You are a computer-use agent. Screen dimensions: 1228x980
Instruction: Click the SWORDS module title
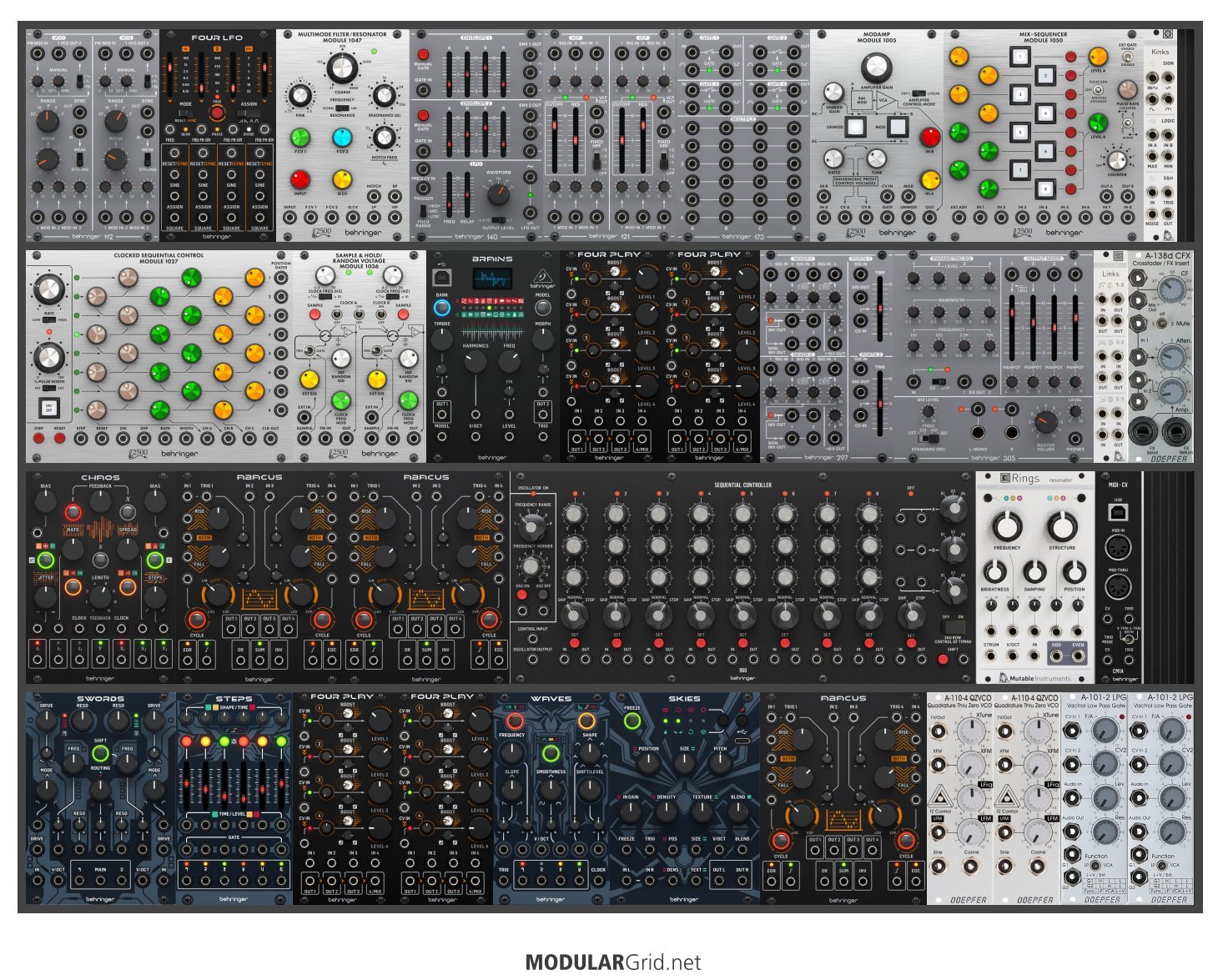point(100,699)
